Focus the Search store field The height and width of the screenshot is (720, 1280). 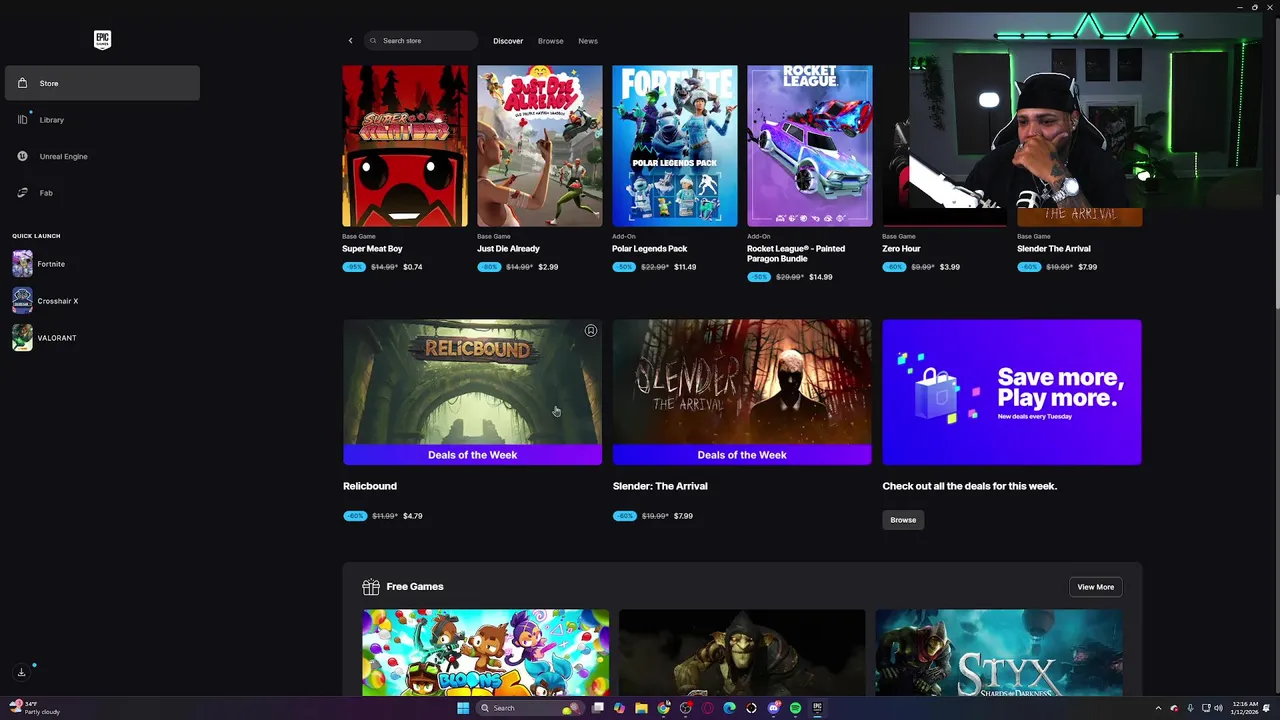tap(420, 41)
